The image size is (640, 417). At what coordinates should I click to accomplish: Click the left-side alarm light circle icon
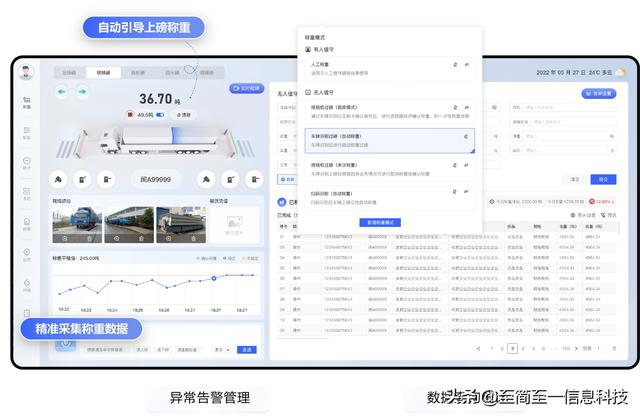[58, 179]
